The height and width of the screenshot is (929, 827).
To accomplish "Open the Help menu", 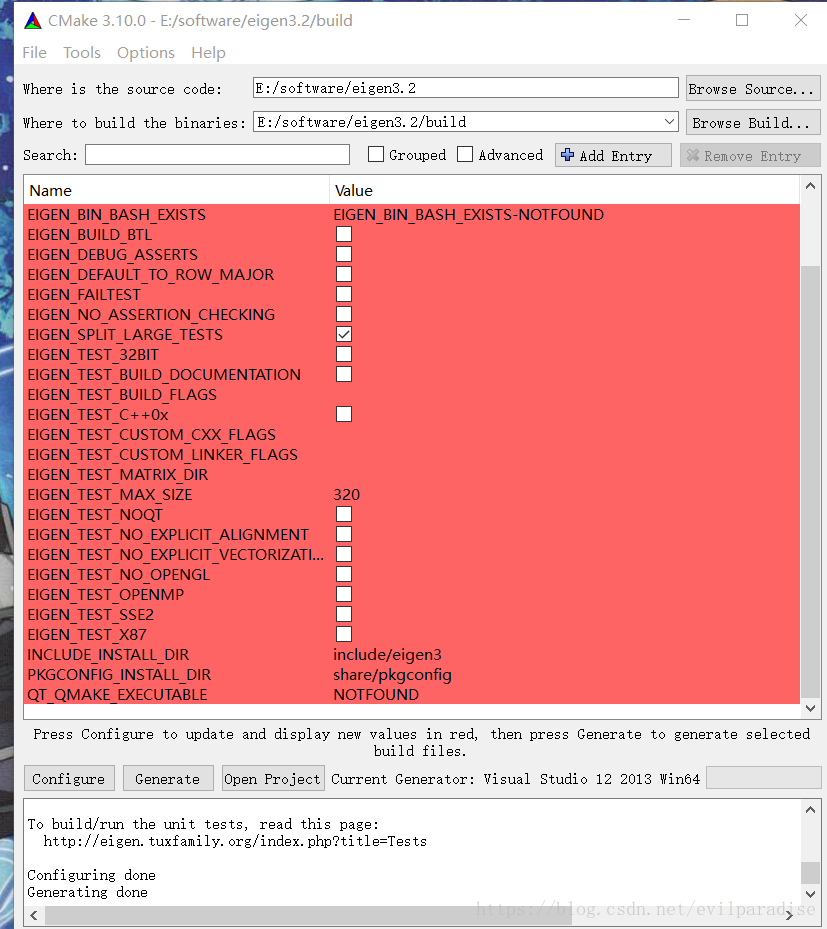I will tap(208, 53).
